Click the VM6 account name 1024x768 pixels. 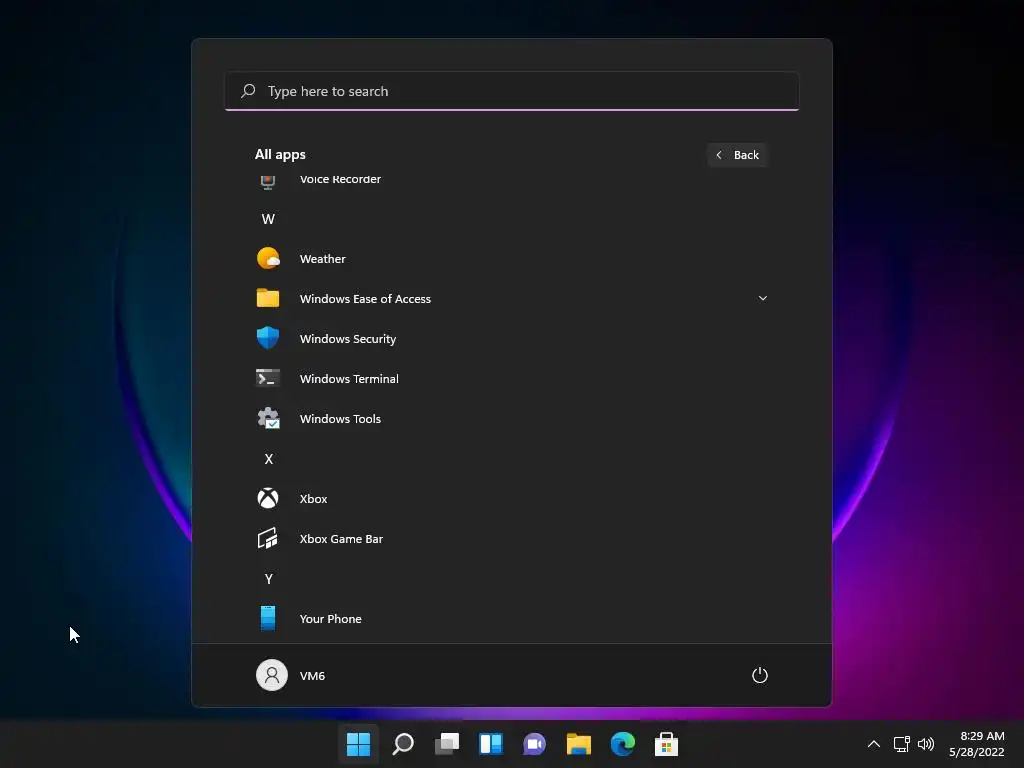[x=312, y=676]
